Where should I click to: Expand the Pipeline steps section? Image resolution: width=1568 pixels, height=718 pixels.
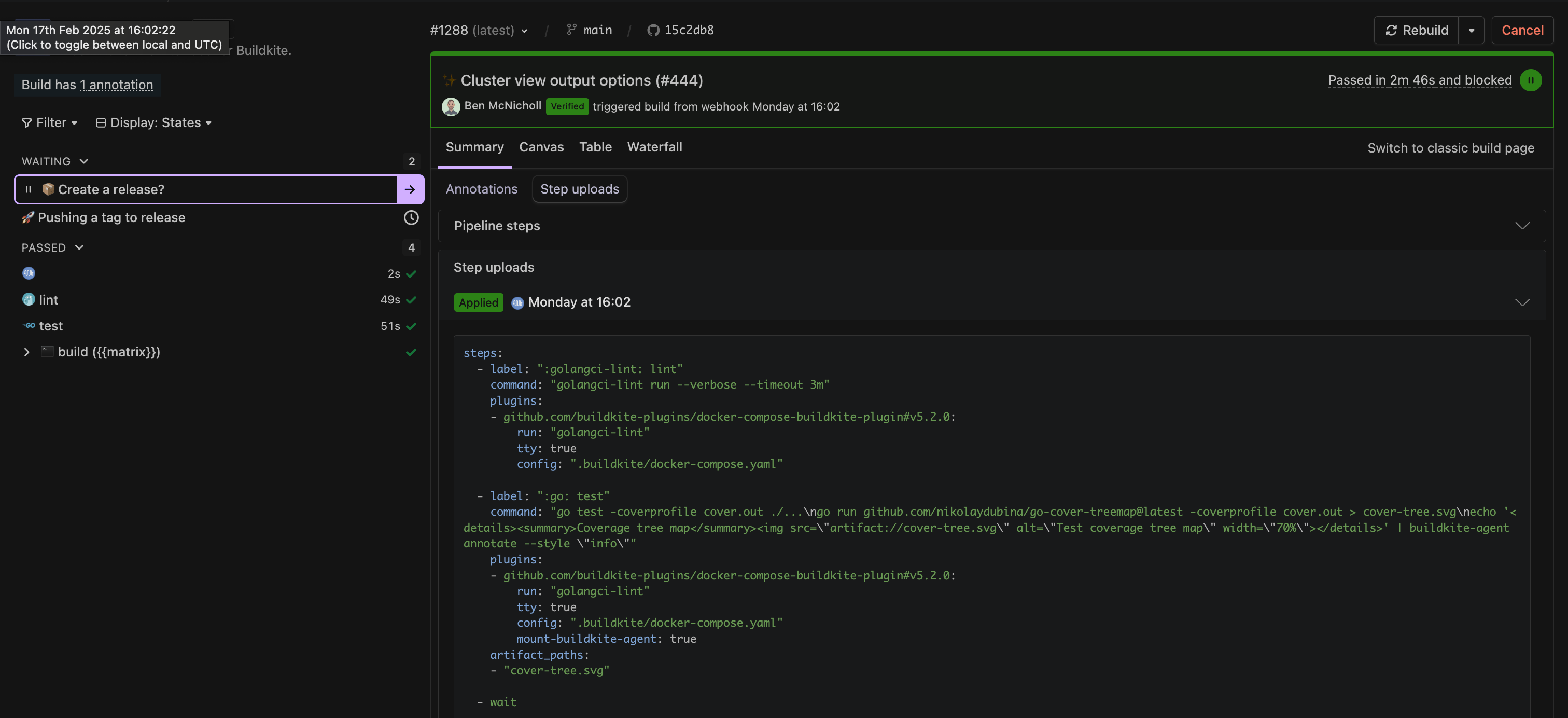1522,226
